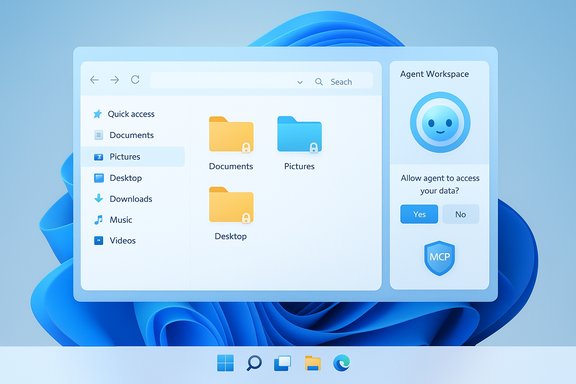Screen dimensions: 576x384
Task: Open Task View on the taskbar
Action: [x=282, y=363]
